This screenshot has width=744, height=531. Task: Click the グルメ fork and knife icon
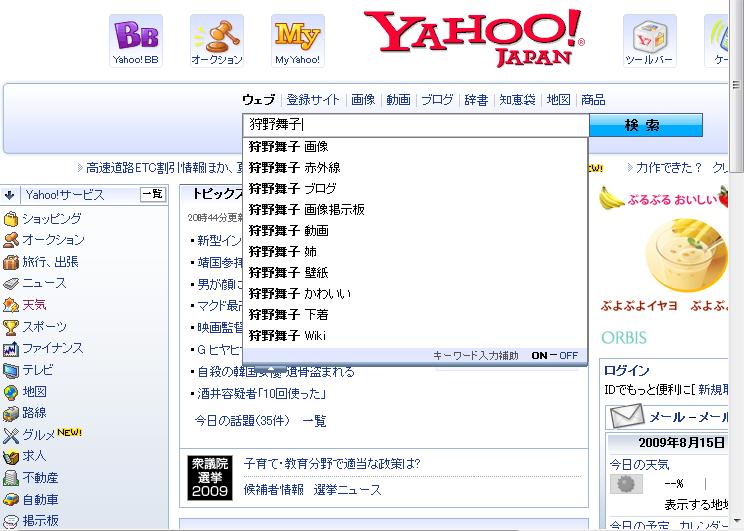pos(10,435)
